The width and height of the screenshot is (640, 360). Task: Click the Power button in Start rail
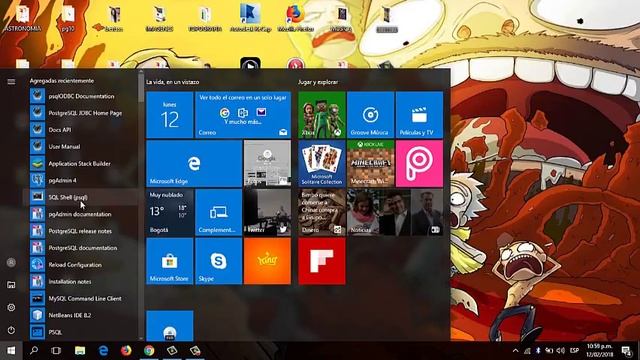click(11, 330)
